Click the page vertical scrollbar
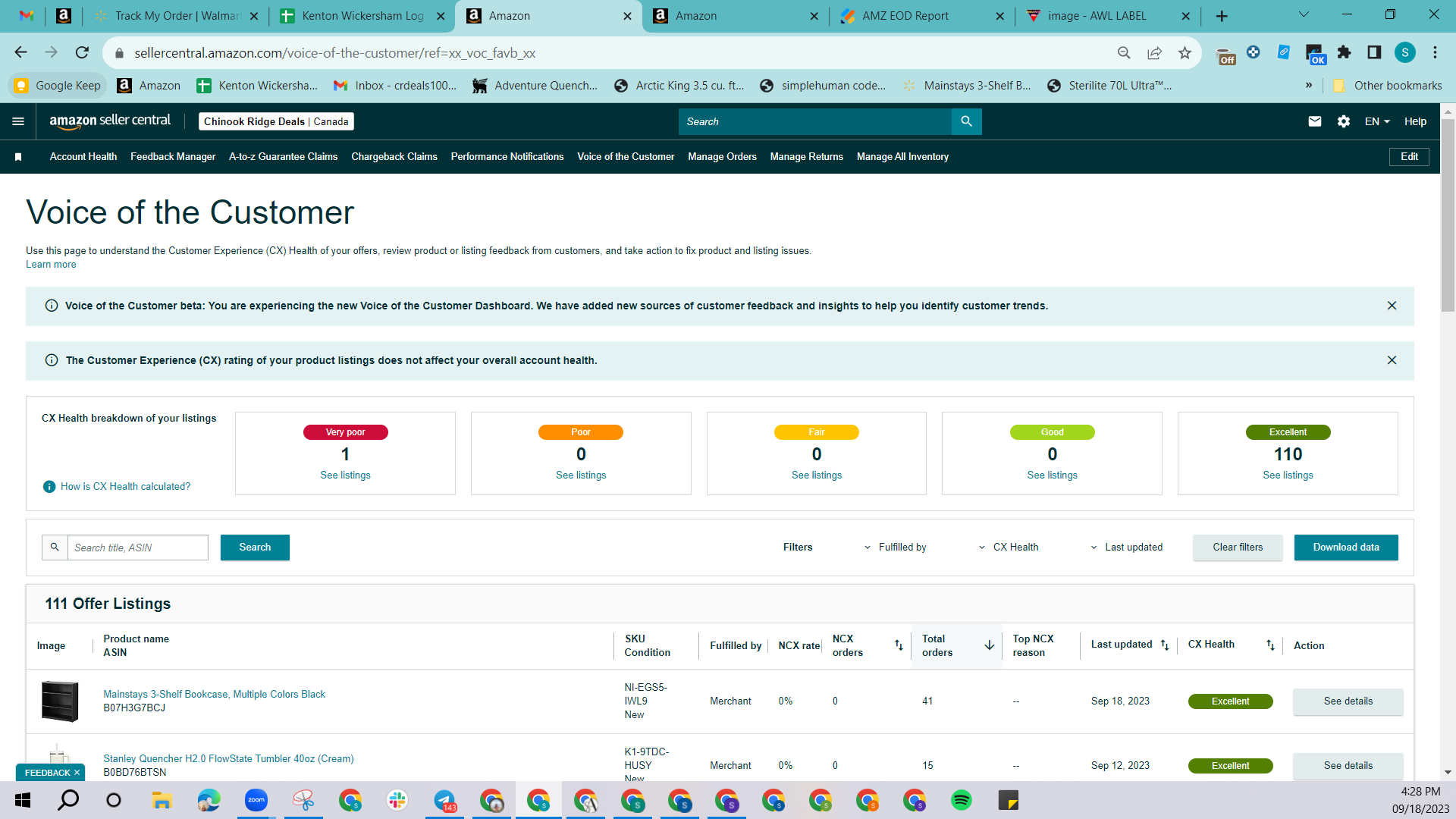This screenshot has width=1456, height=819. [1448, 216]
